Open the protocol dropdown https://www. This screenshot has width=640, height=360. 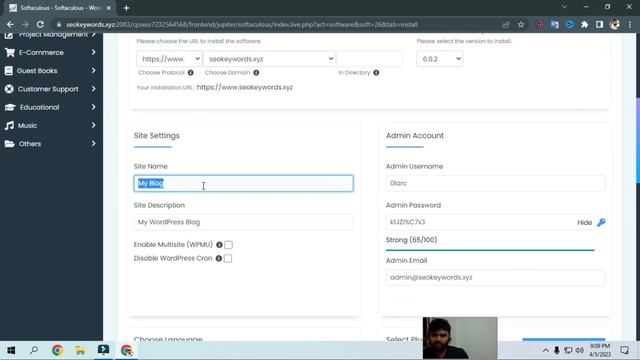coord(169,59)
